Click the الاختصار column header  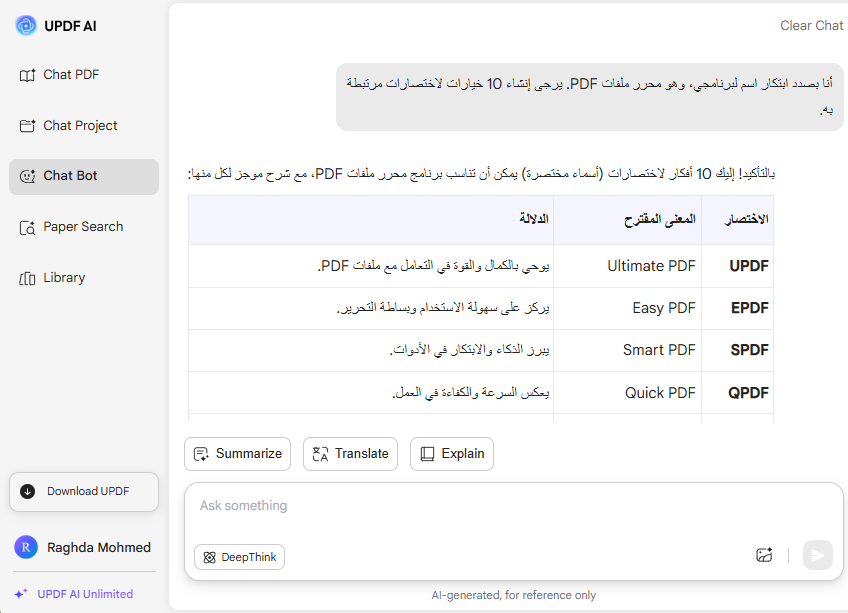738,220
